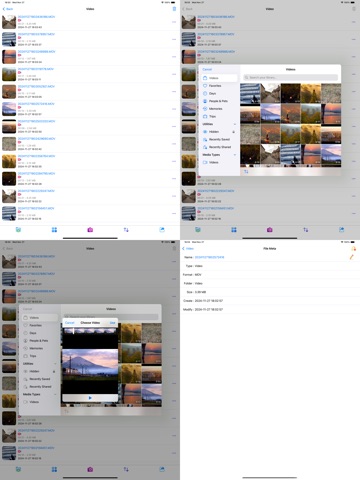Tap Use in the Choose Video dialog
This screenshot has height=480, width=360.
[112, 323]
